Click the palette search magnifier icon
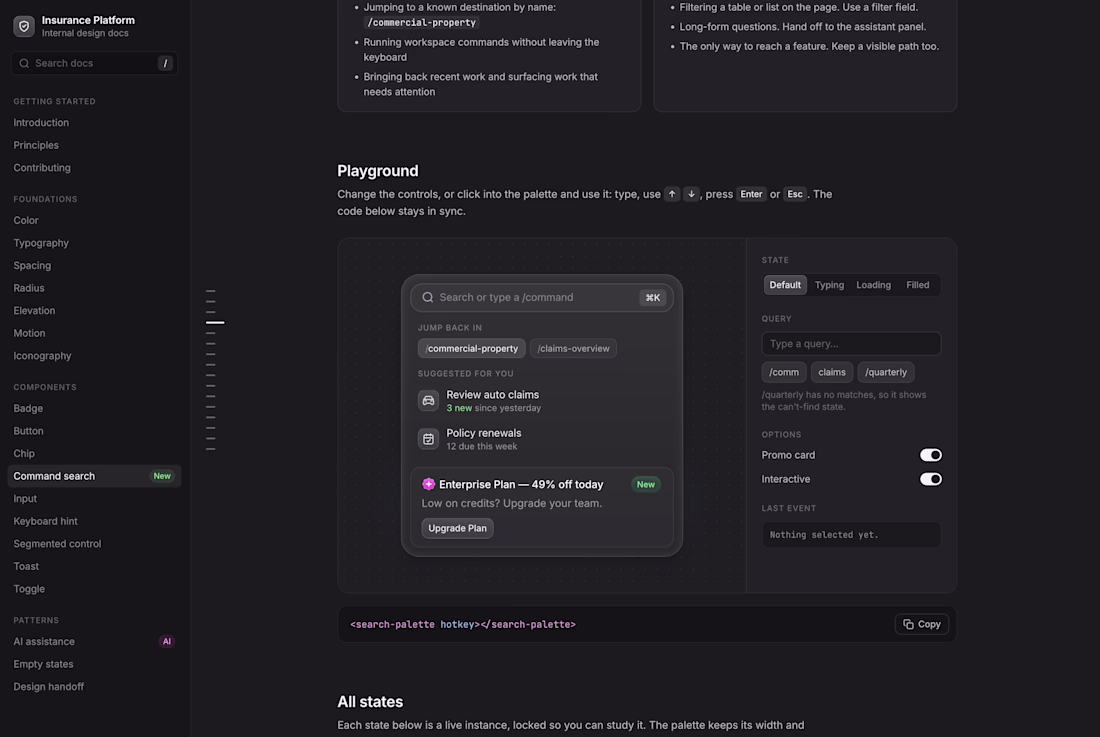Viewport: 1100px width, 737px height. click(x=427, y=297)
